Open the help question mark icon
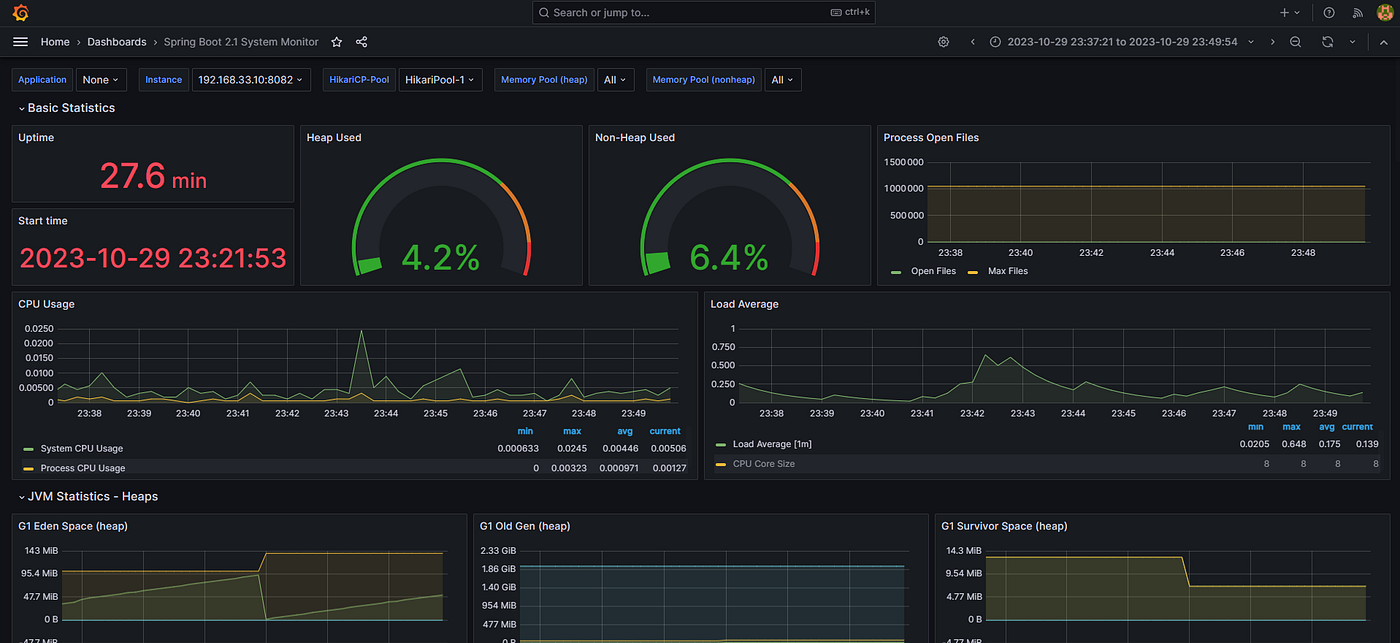1400x643 pixels. [x=1329, y=13]
